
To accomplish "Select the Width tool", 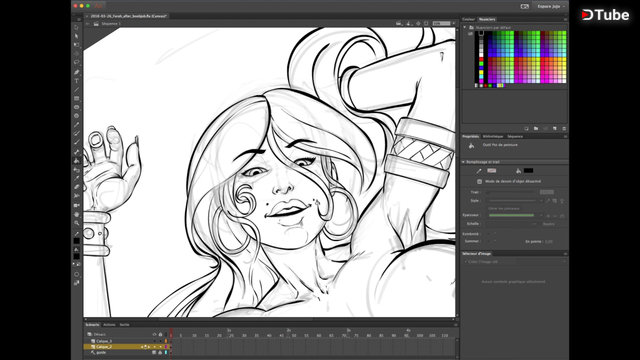I will point(76,196).
